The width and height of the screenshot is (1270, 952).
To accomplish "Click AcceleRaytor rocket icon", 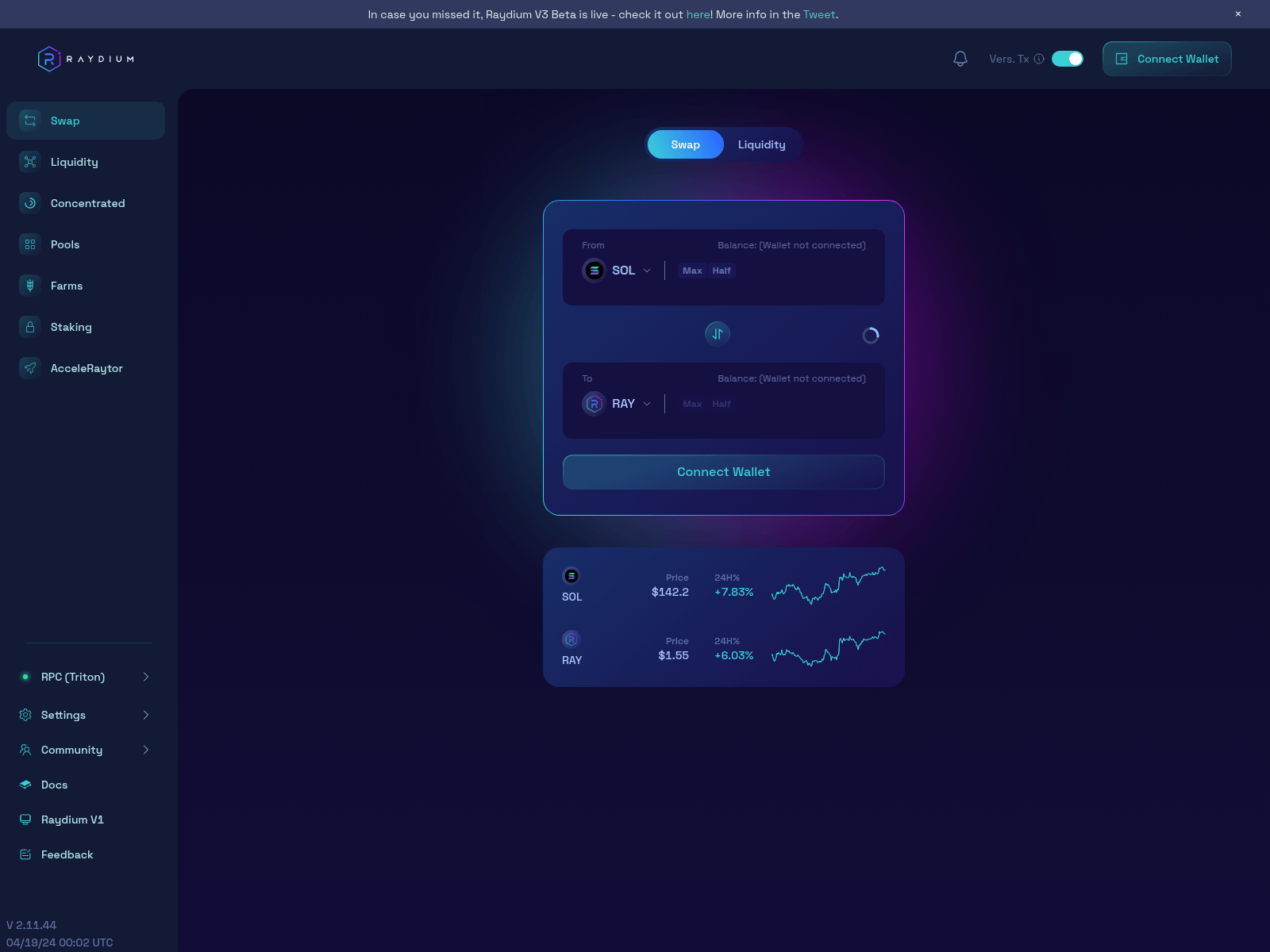I will 30,368.
